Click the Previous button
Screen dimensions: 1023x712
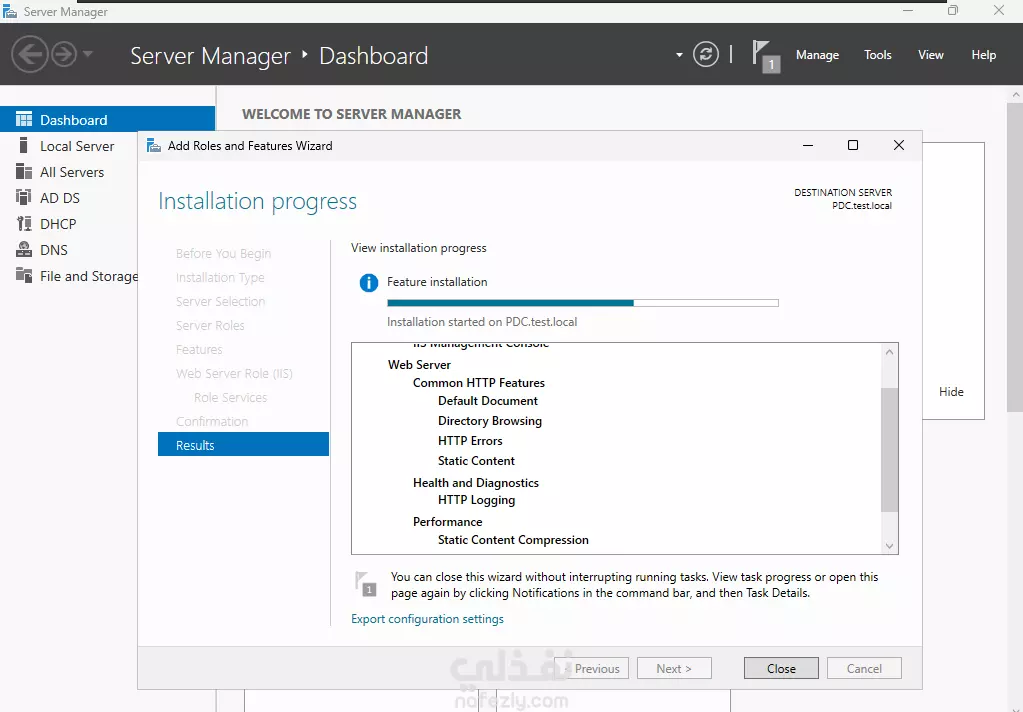pos(592,668)
